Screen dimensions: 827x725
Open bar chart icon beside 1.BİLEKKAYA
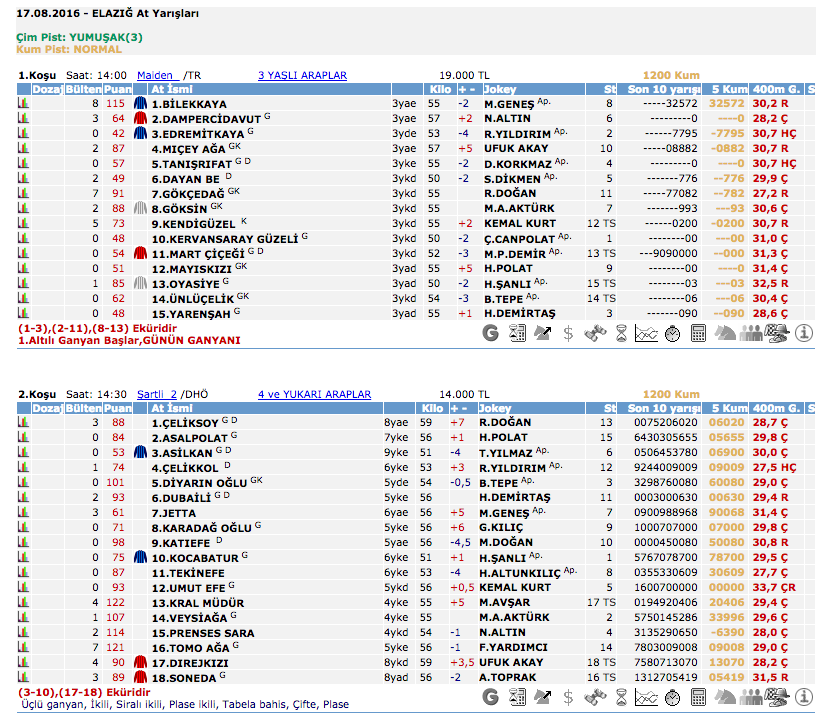tap(23, 104)
